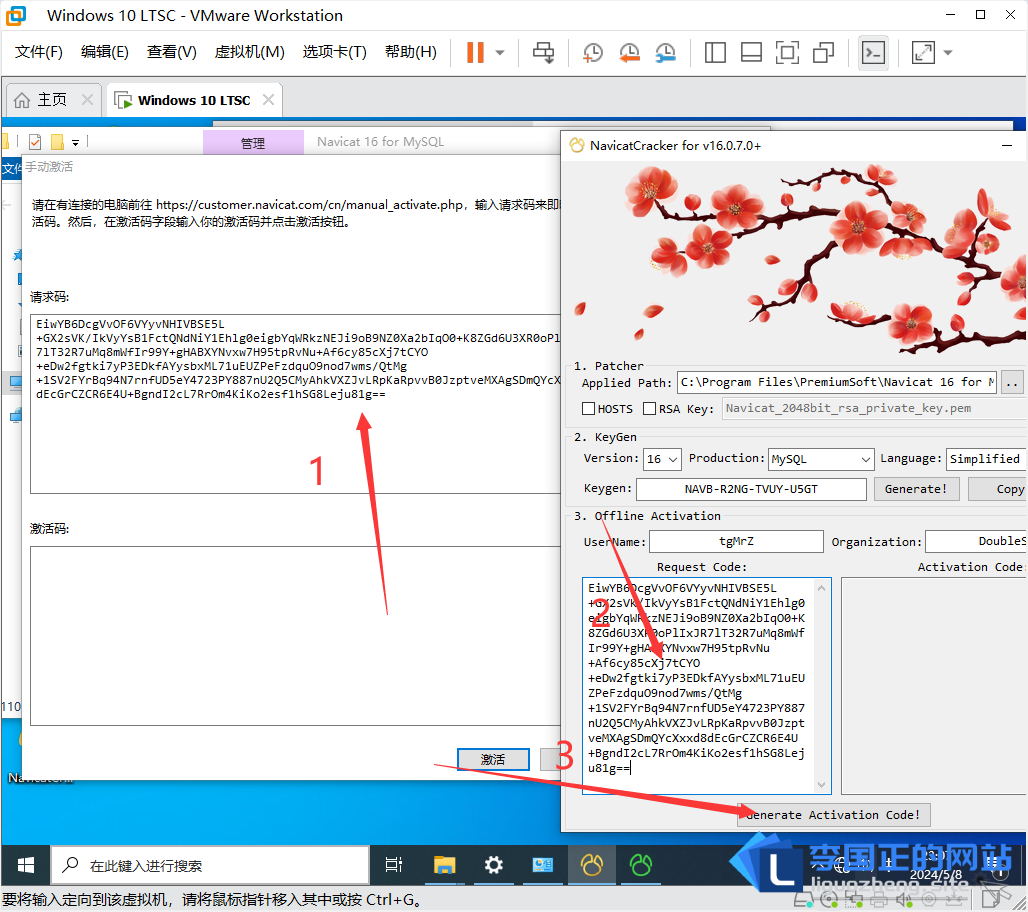1028x912 pixels.
Task: Switch to the 主页 tab
Action: point(52,100)
